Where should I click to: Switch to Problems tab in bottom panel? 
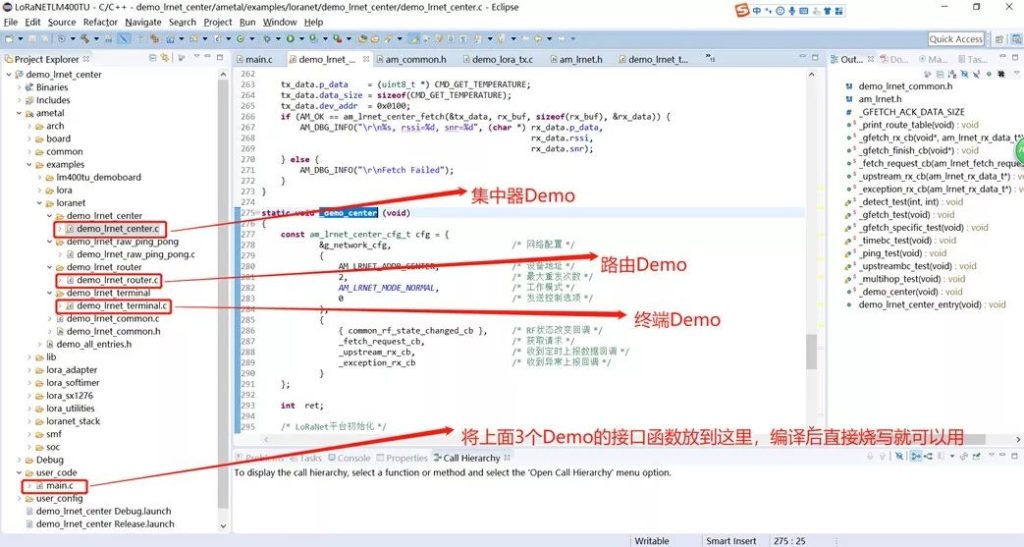(x=260, y=458)
